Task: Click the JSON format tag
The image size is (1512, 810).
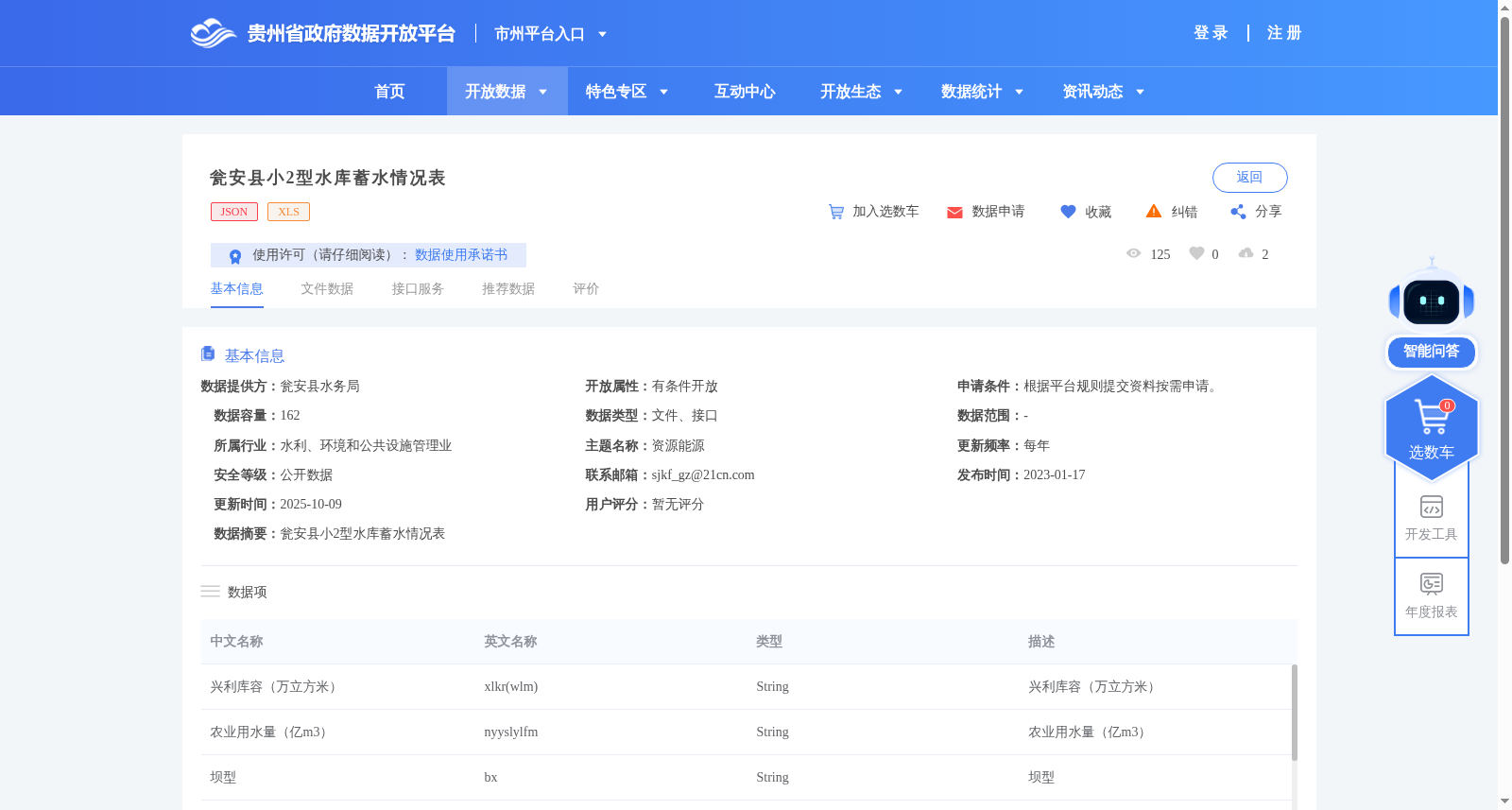Action: (x=234, y=212)
